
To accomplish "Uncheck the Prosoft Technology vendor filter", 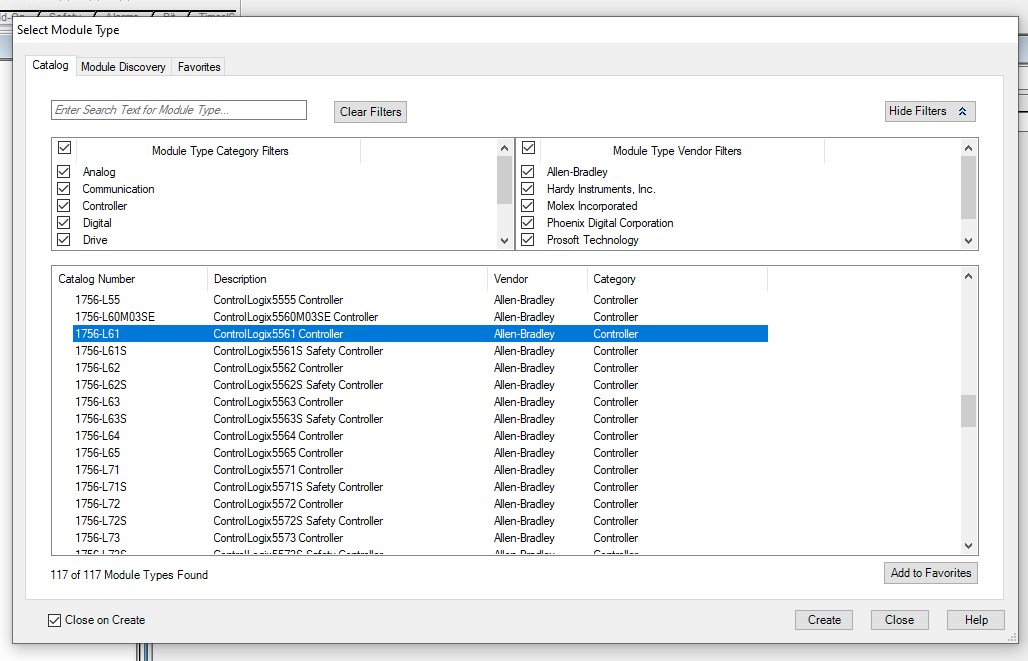I will click(528, 240).
